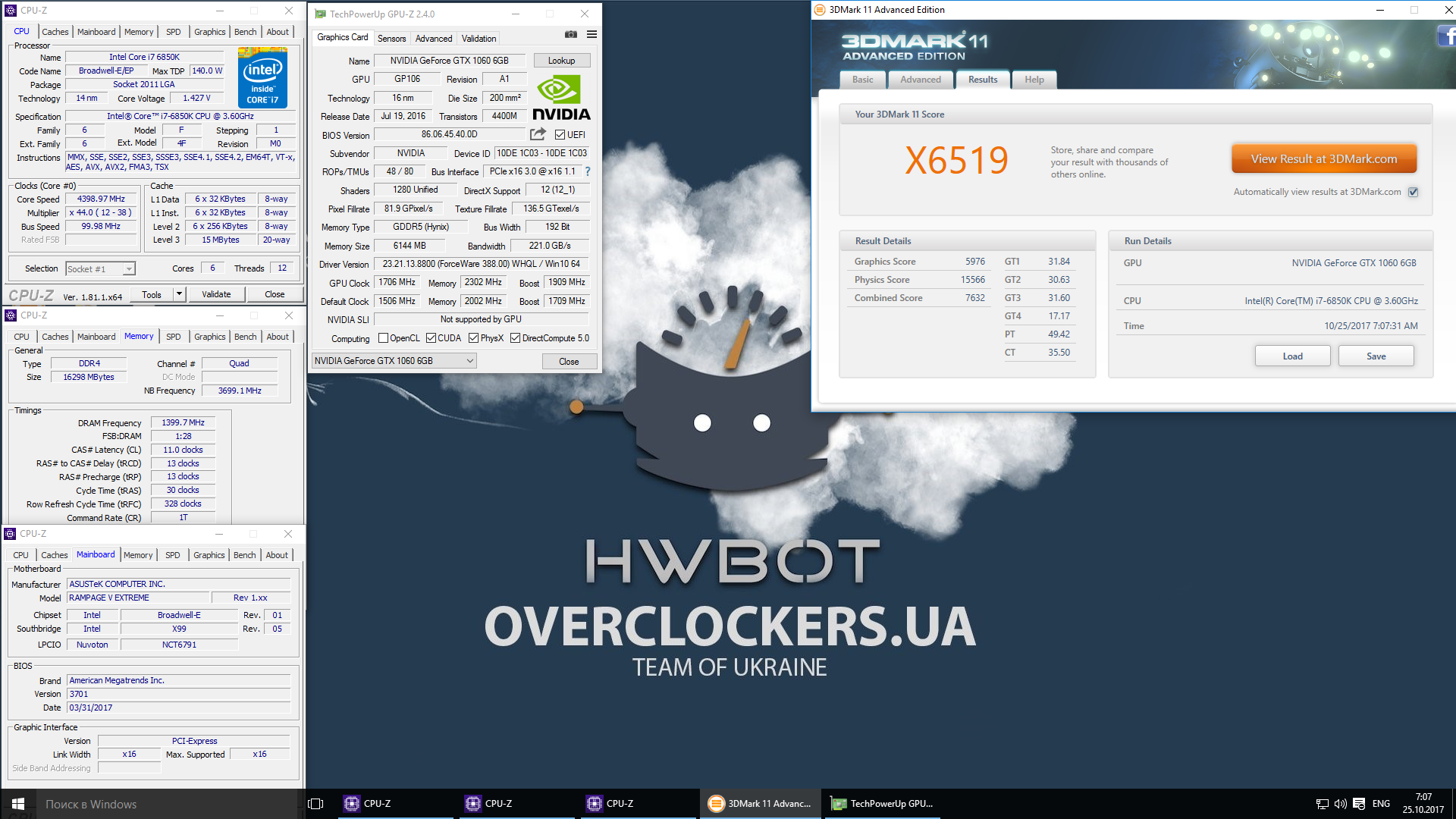Image resolution: width=1456 pixels, height=819 pixels.
Task: Click the GPU-Z screenshot camera icon
Action: (x=570, y=35)
